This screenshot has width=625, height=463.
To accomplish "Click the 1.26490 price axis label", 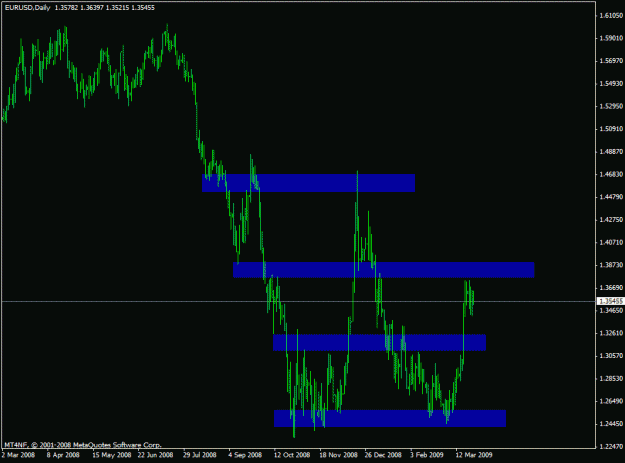I will [611, 401].
